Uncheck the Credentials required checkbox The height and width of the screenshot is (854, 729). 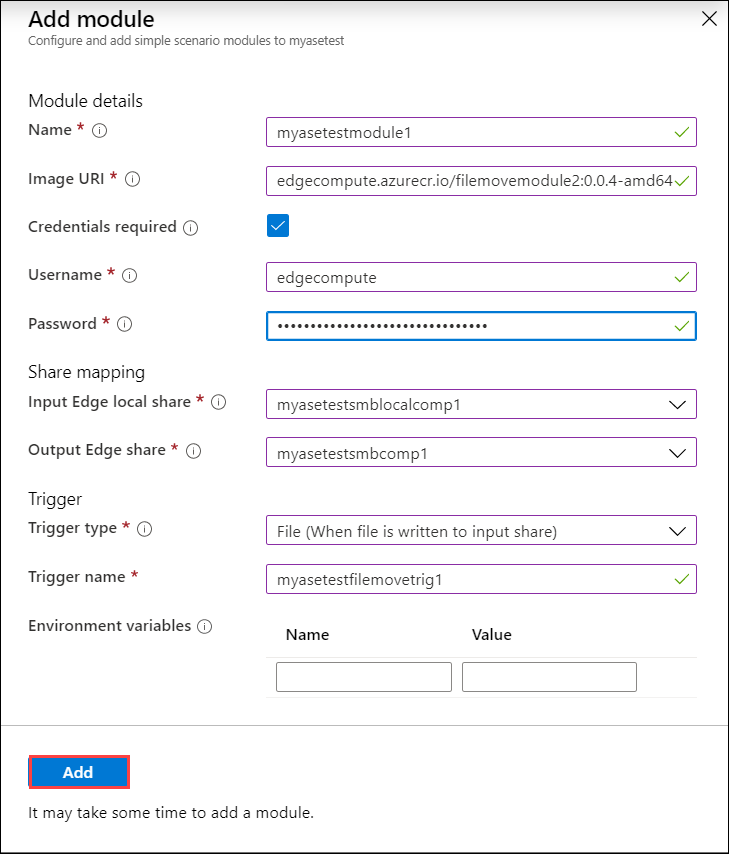coord(277,226)
